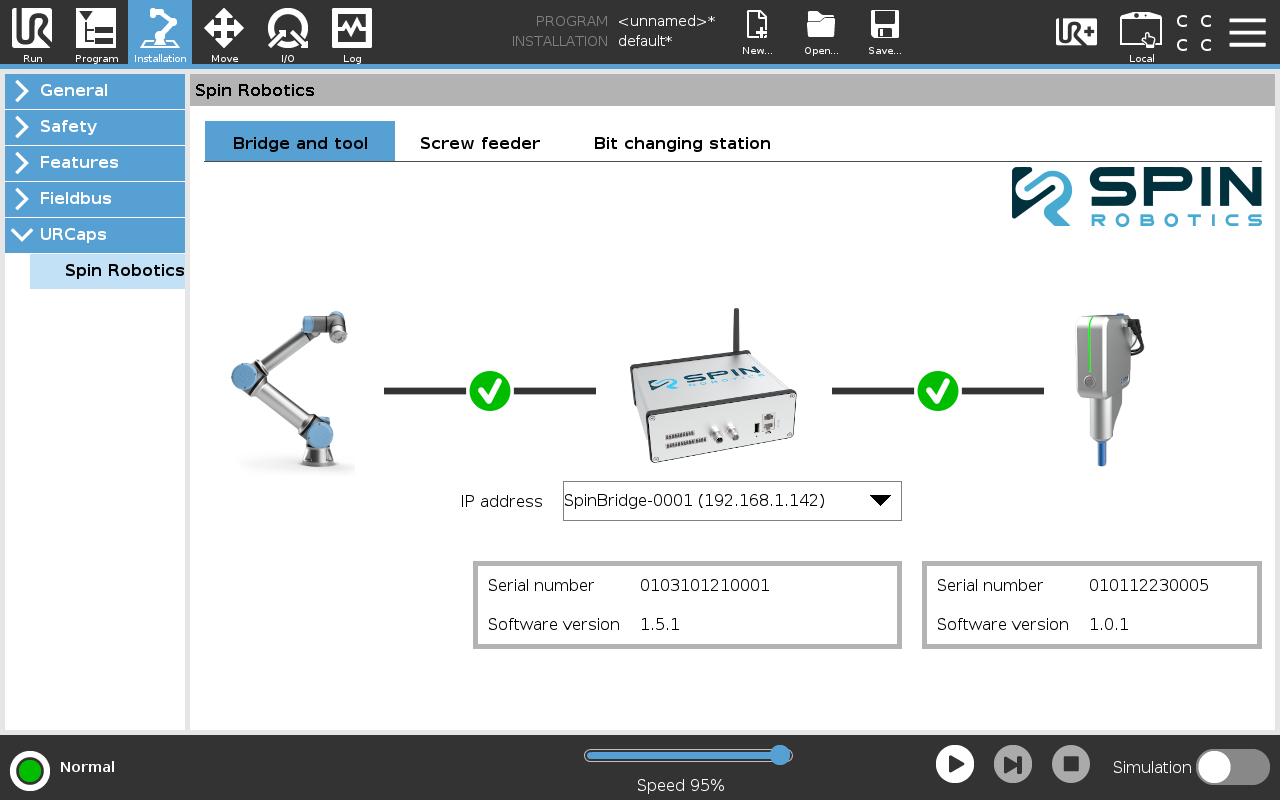1280x800 pixels.
Task: Open the IP address dropdown
Action: [x=732, y=501]
